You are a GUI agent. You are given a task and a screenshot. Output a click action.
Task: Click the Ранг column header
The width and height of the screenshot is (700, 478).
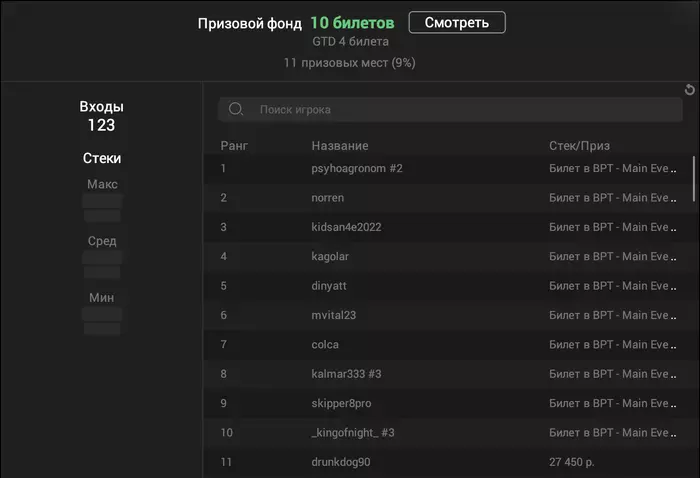(234, 146)
